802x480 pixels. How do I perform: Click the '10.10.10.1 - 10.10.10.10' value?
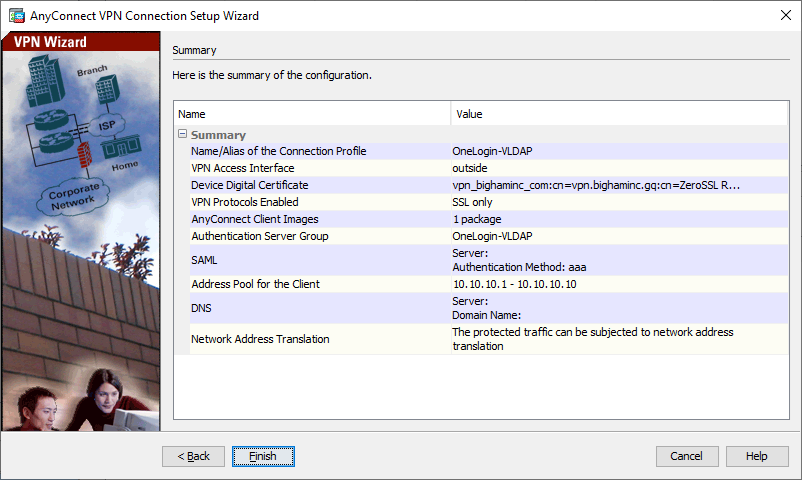click(515, 284)
